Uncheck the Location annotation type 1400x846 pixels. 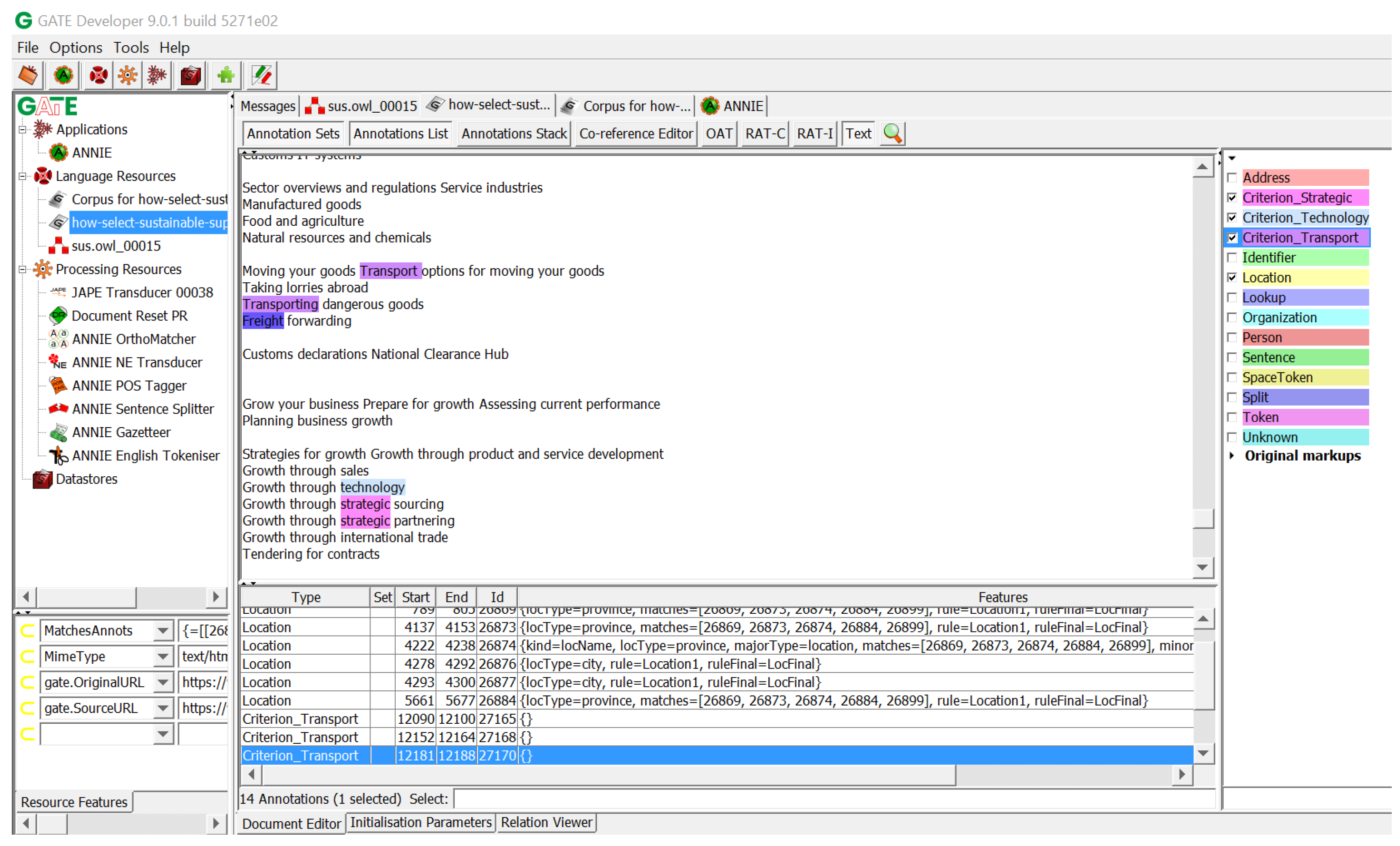point(1232,278)
